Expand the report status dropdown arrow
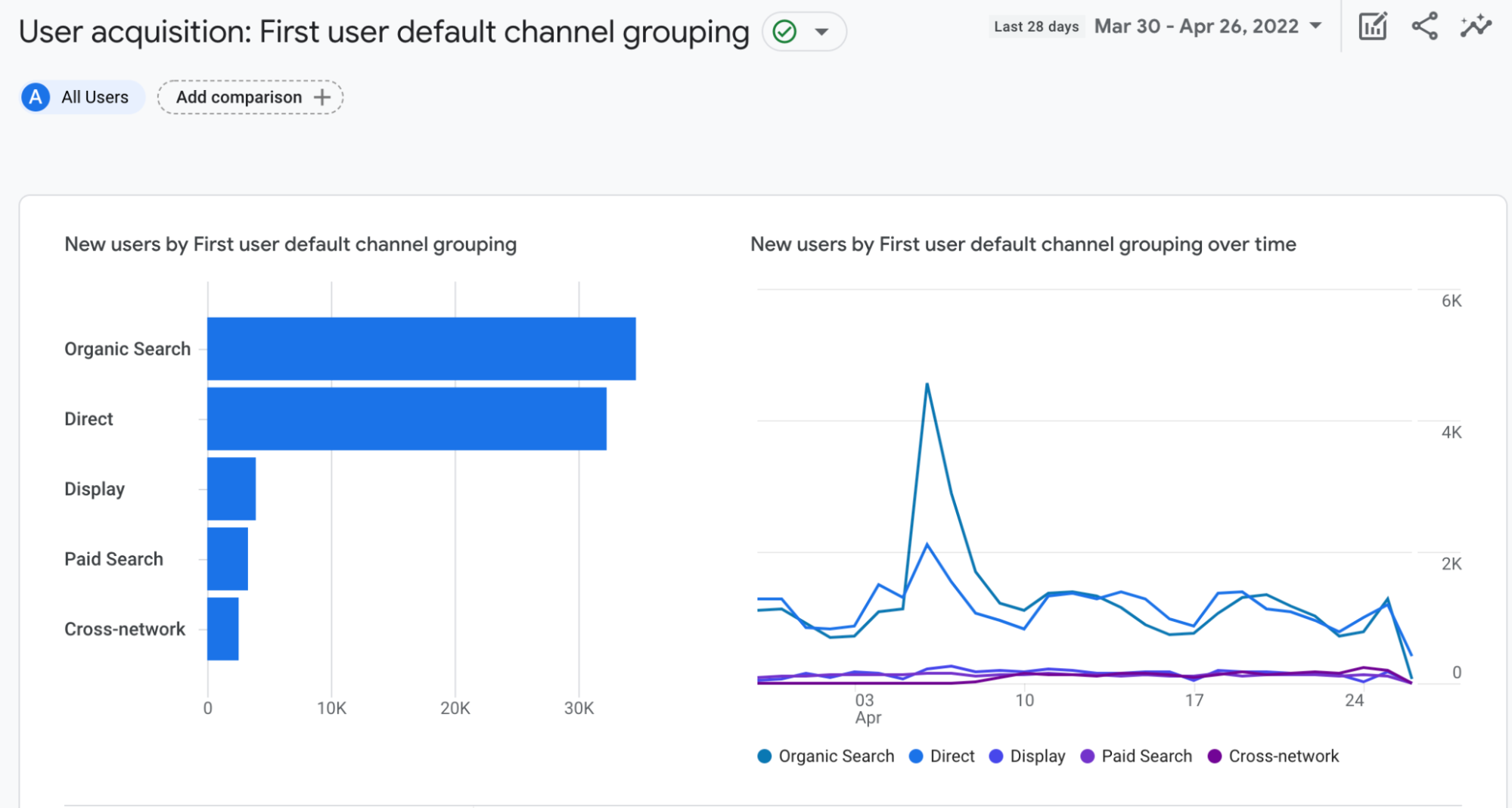The height and width of the screenshot is (808, 1512). pyautogui.click(x=821, y=32)
